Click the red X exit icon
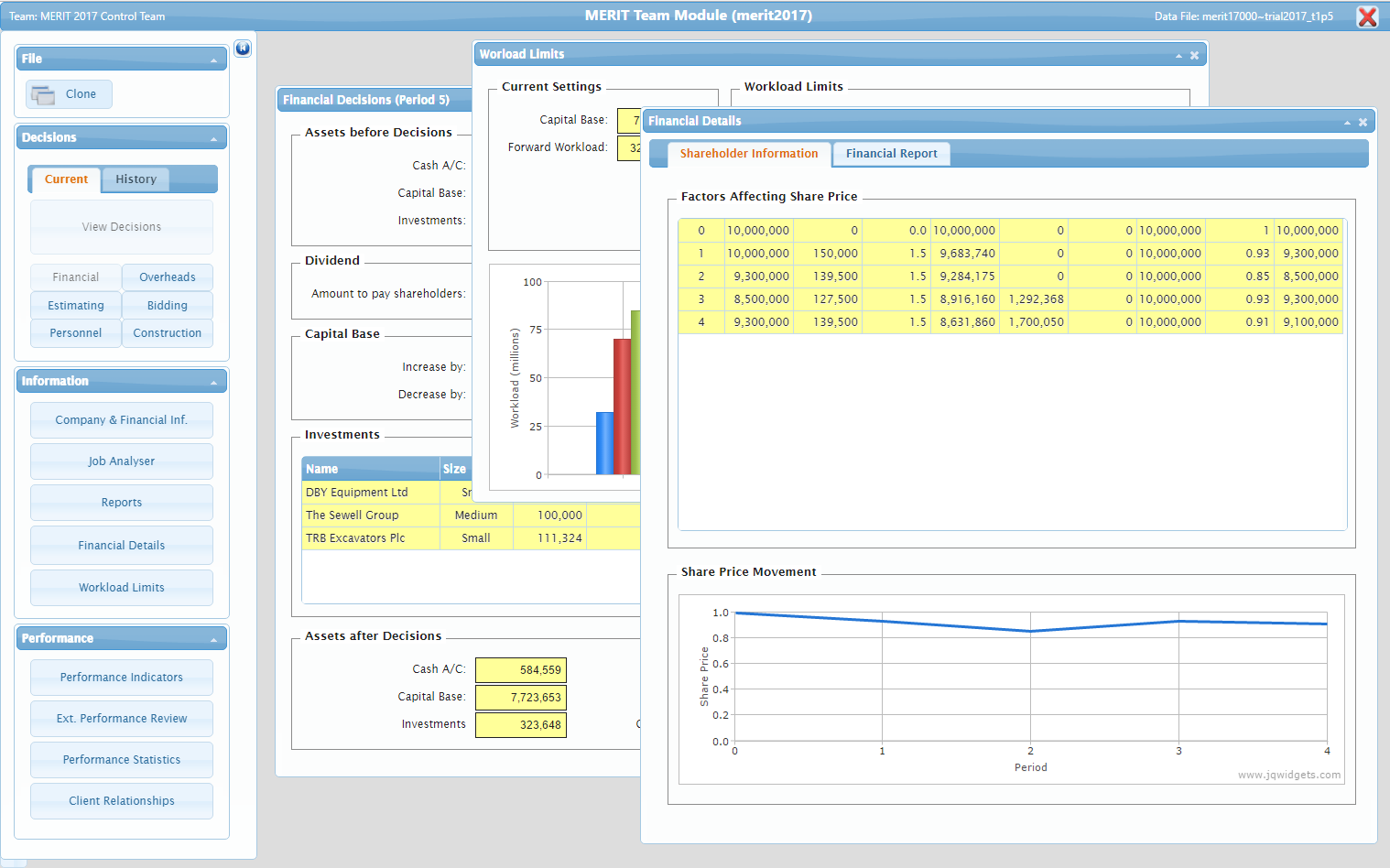This screenshot has width=1390, height=868. [1367, 16]
